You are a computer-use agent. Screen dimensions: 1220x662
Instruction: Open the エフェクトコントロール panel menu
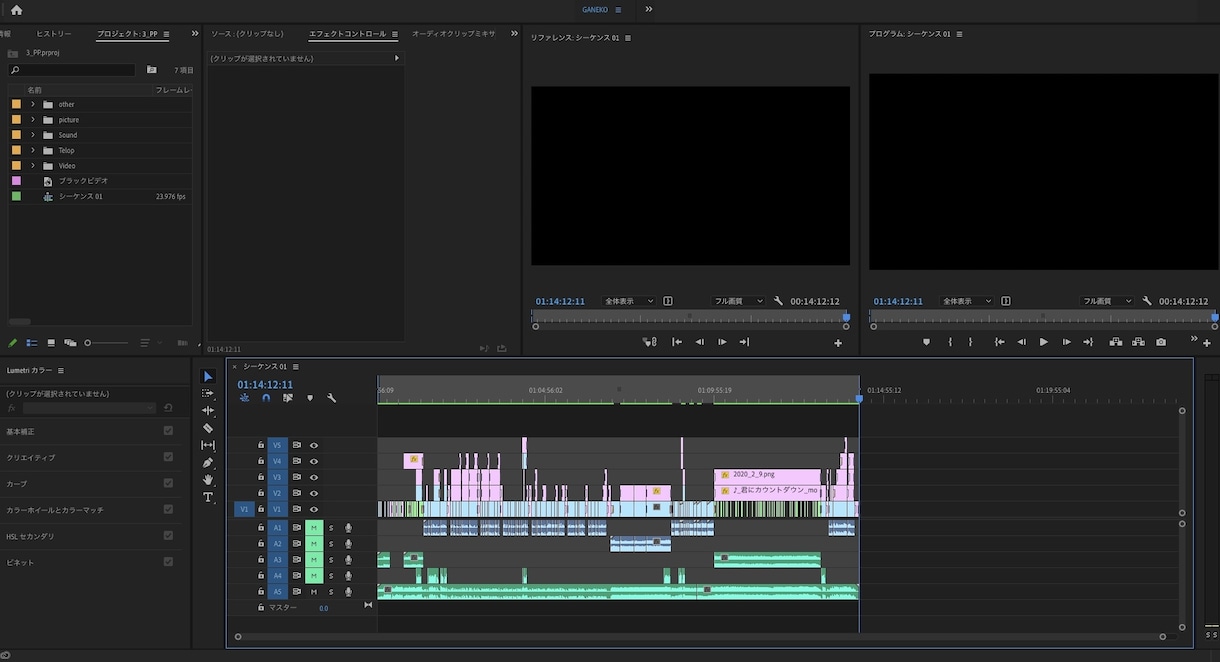point(395,34)
